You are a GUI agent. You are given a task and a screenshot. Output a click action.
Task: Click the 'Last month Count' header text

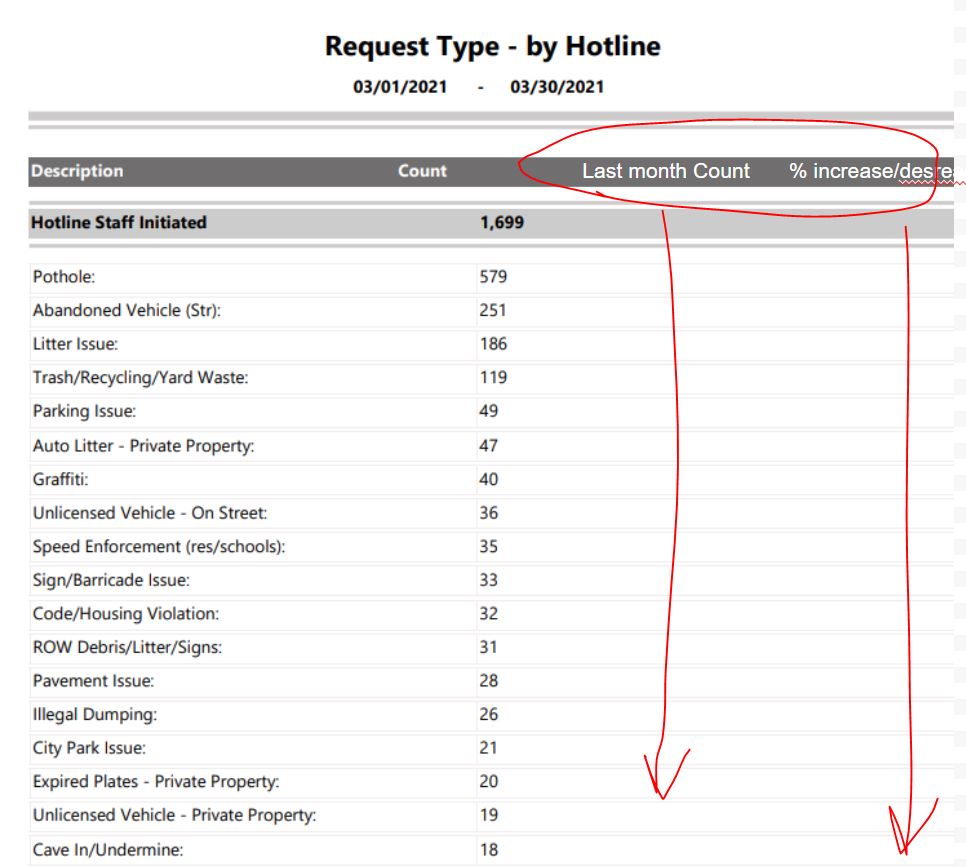click(666, 171)
